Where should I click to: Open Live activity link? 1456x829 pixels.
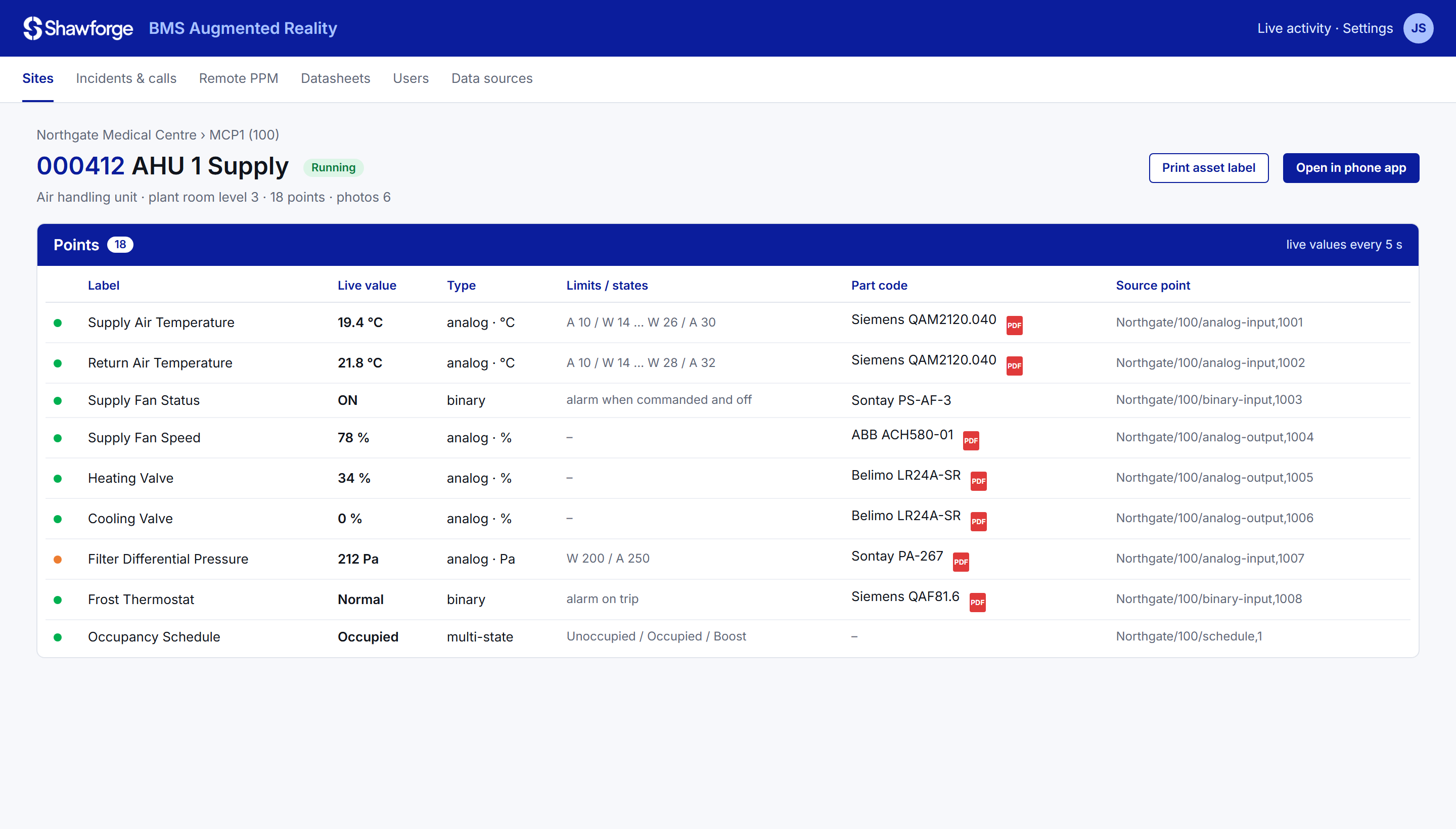[x=1294, y=28]
